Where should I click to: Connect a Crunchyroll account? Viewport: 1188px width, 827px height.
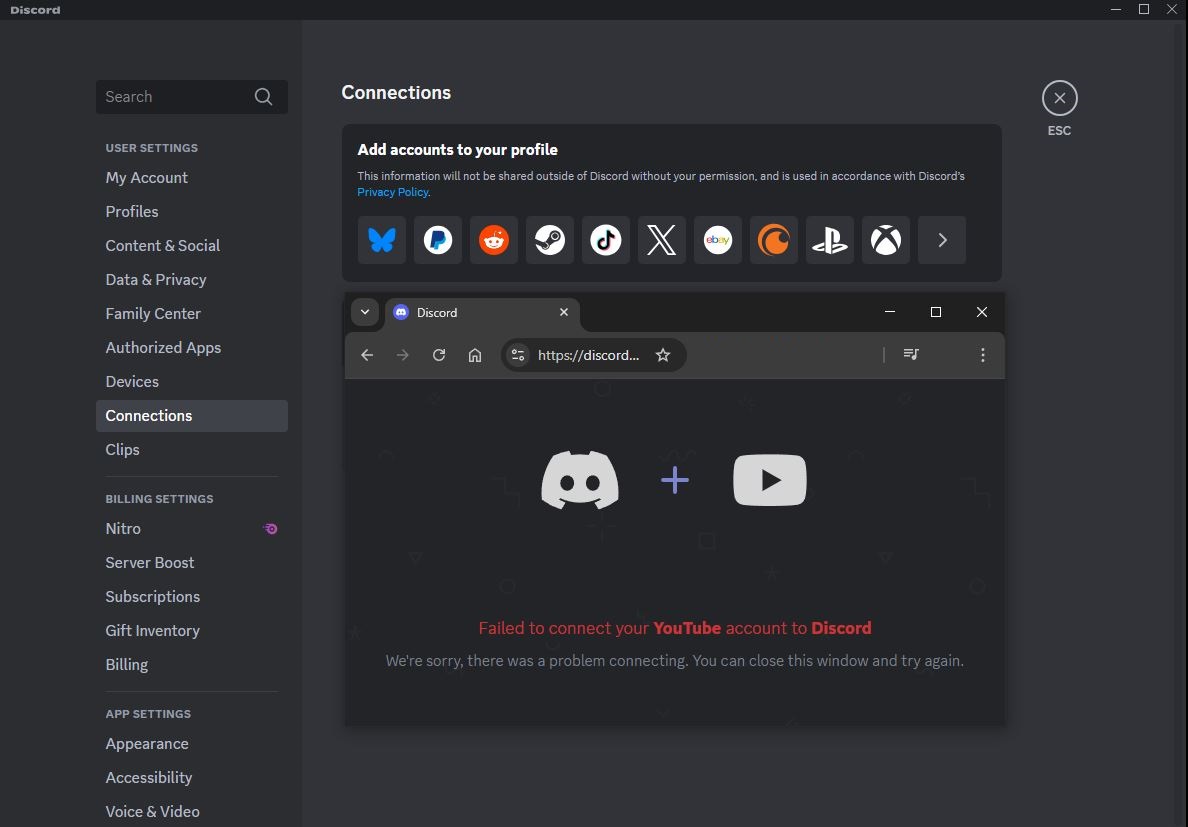(x=774, y=240)
